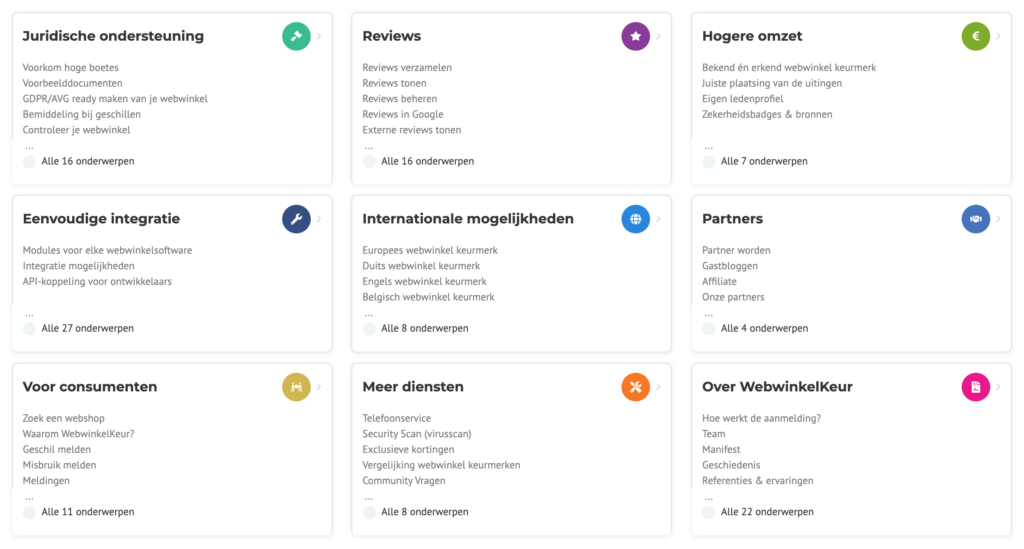Expand the chevron next to Reviews
Image resolution: width=1024 pixels, height=549 pixels.
pos(659,37)
